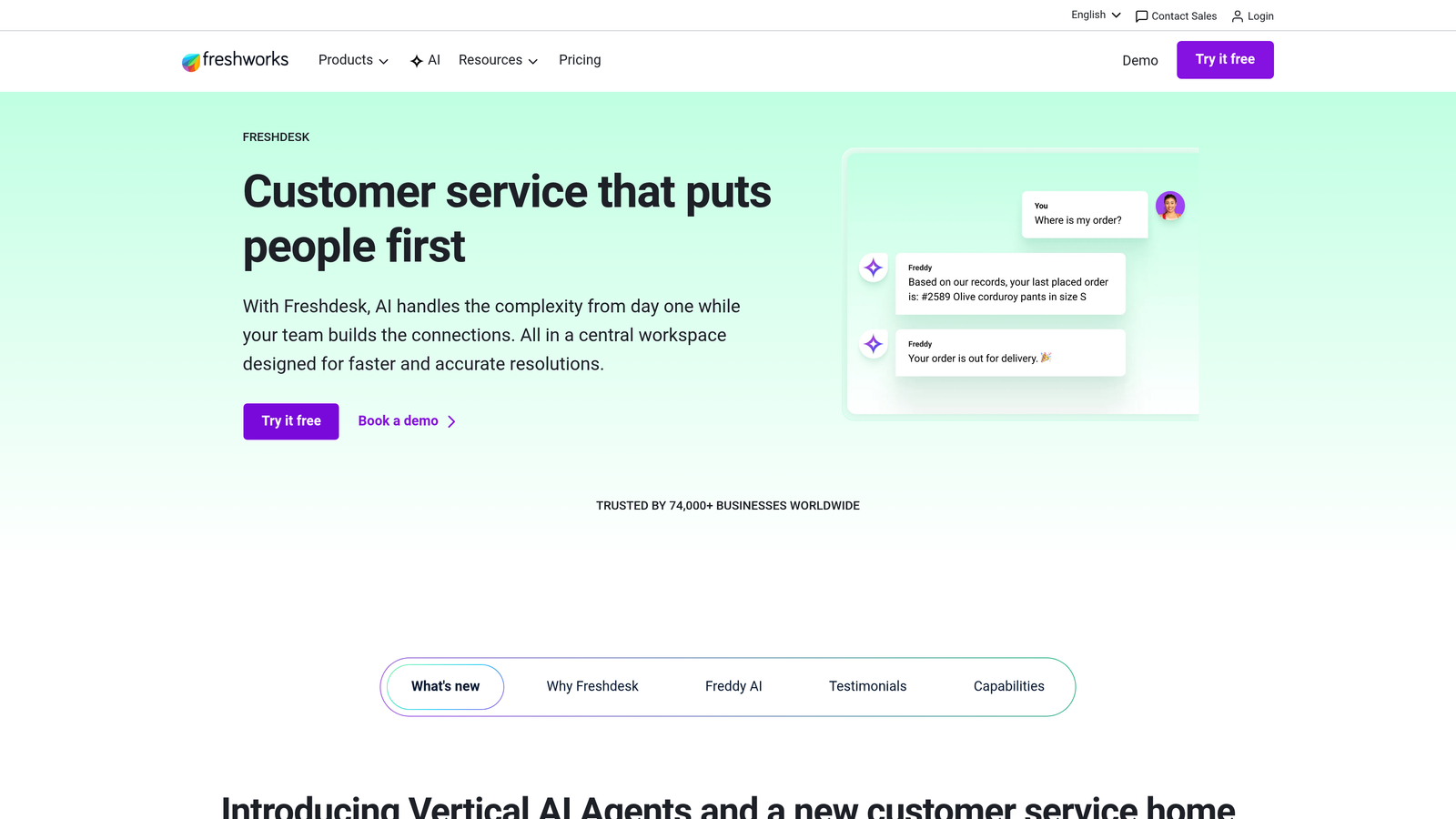Click the Demo link in header

point(1139,60)
